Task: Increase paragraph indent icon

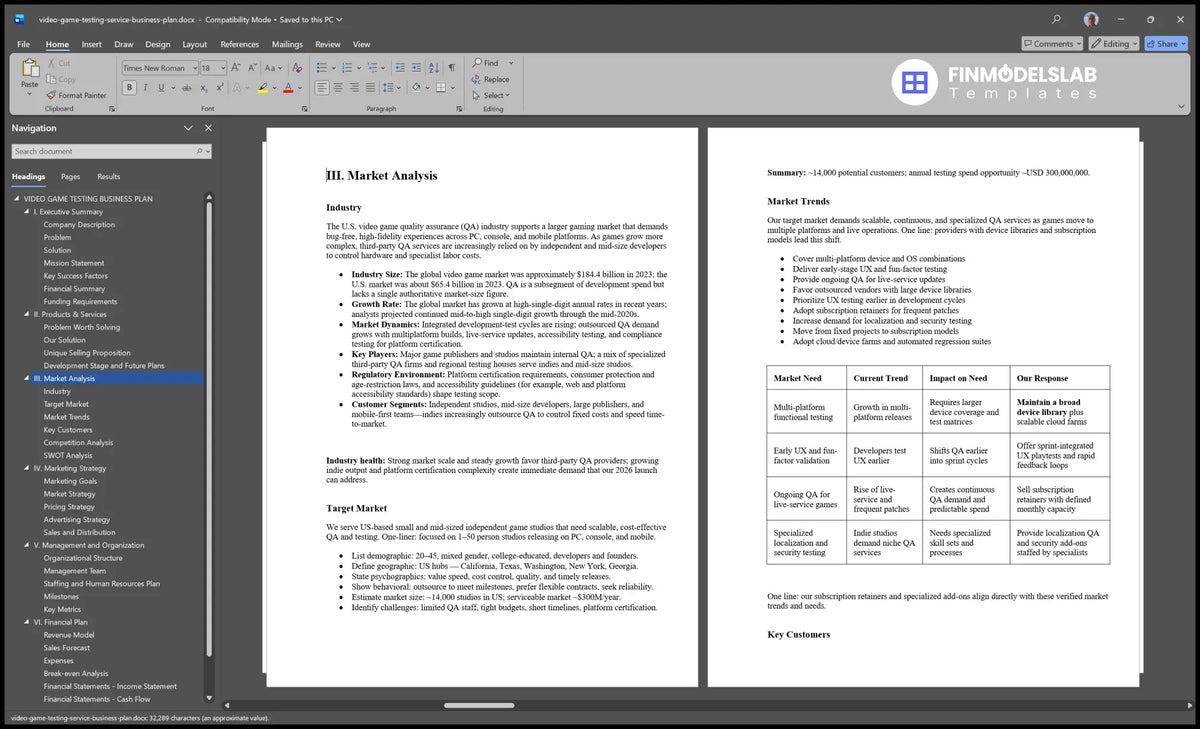Action: tap(417, 68)
